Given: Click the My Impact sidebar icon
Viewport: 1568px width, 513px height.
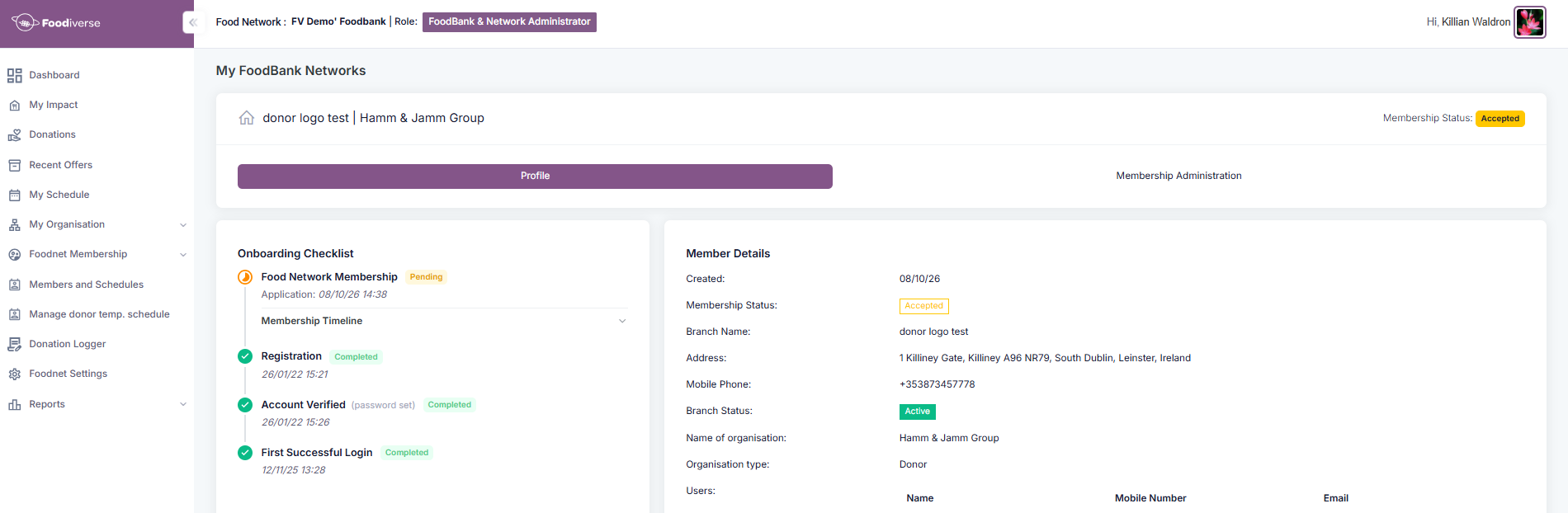Looking at the screenshot, I should [x=15, y=106].
